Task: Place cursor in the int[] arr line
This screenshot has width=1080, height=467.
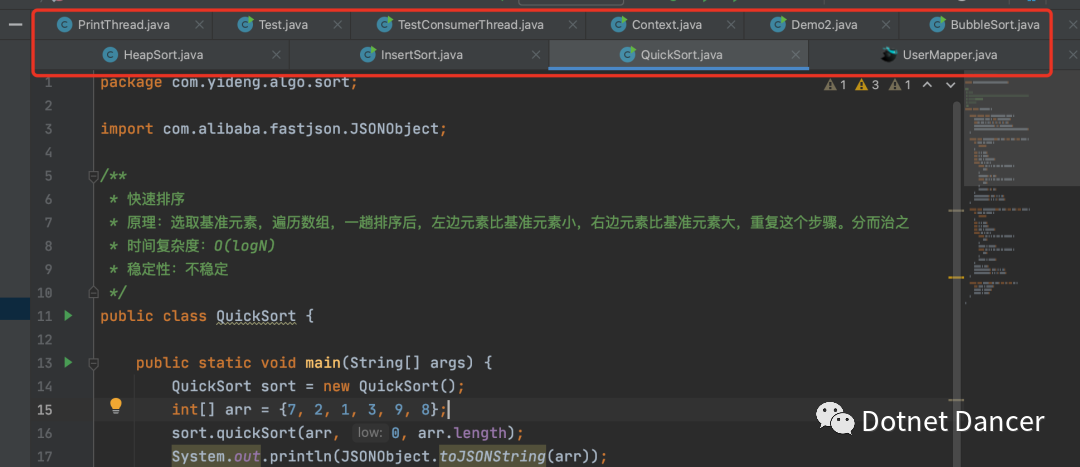Action: coord(310,410)
